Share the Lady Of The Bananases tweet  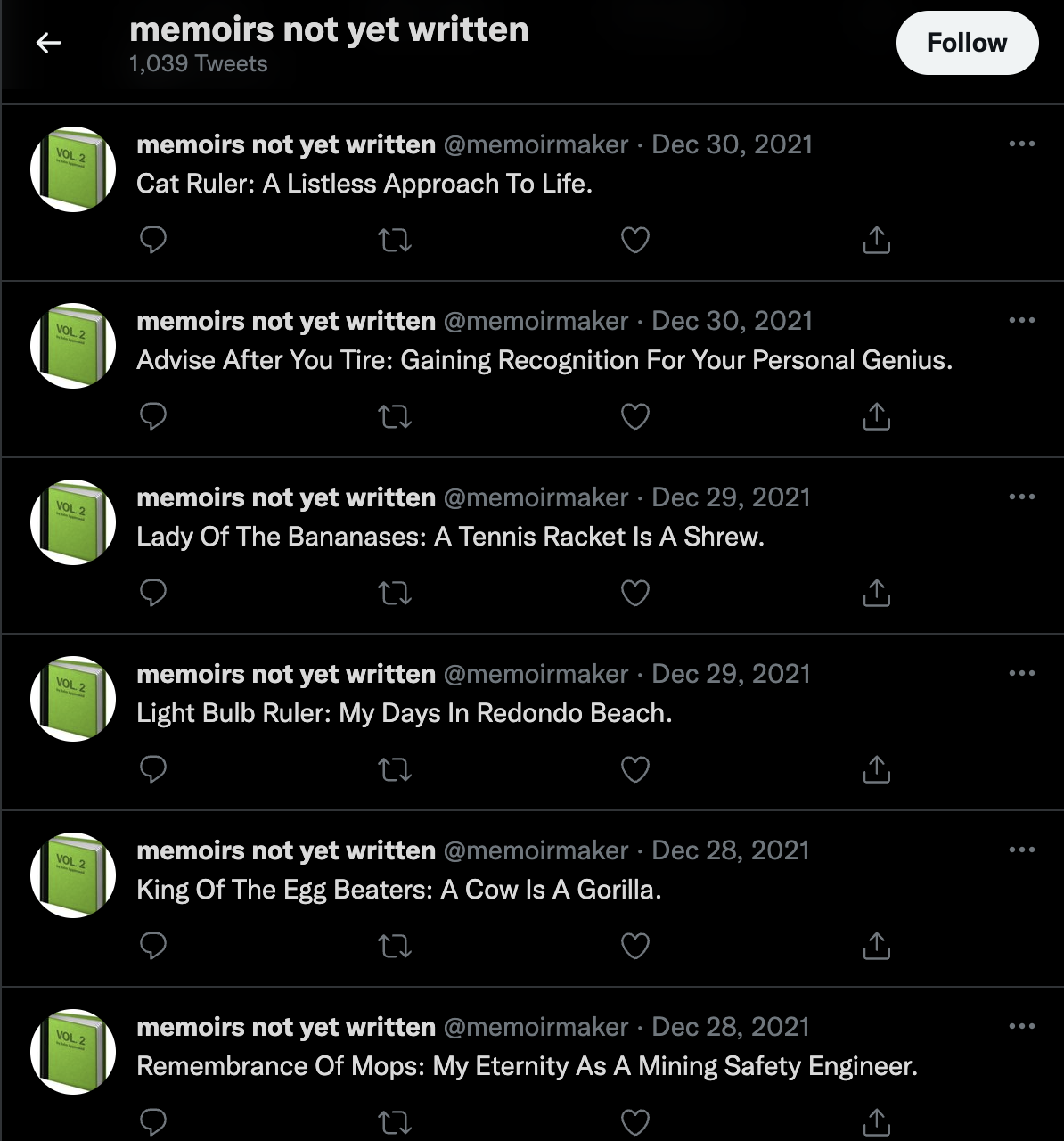click(877, 593)
